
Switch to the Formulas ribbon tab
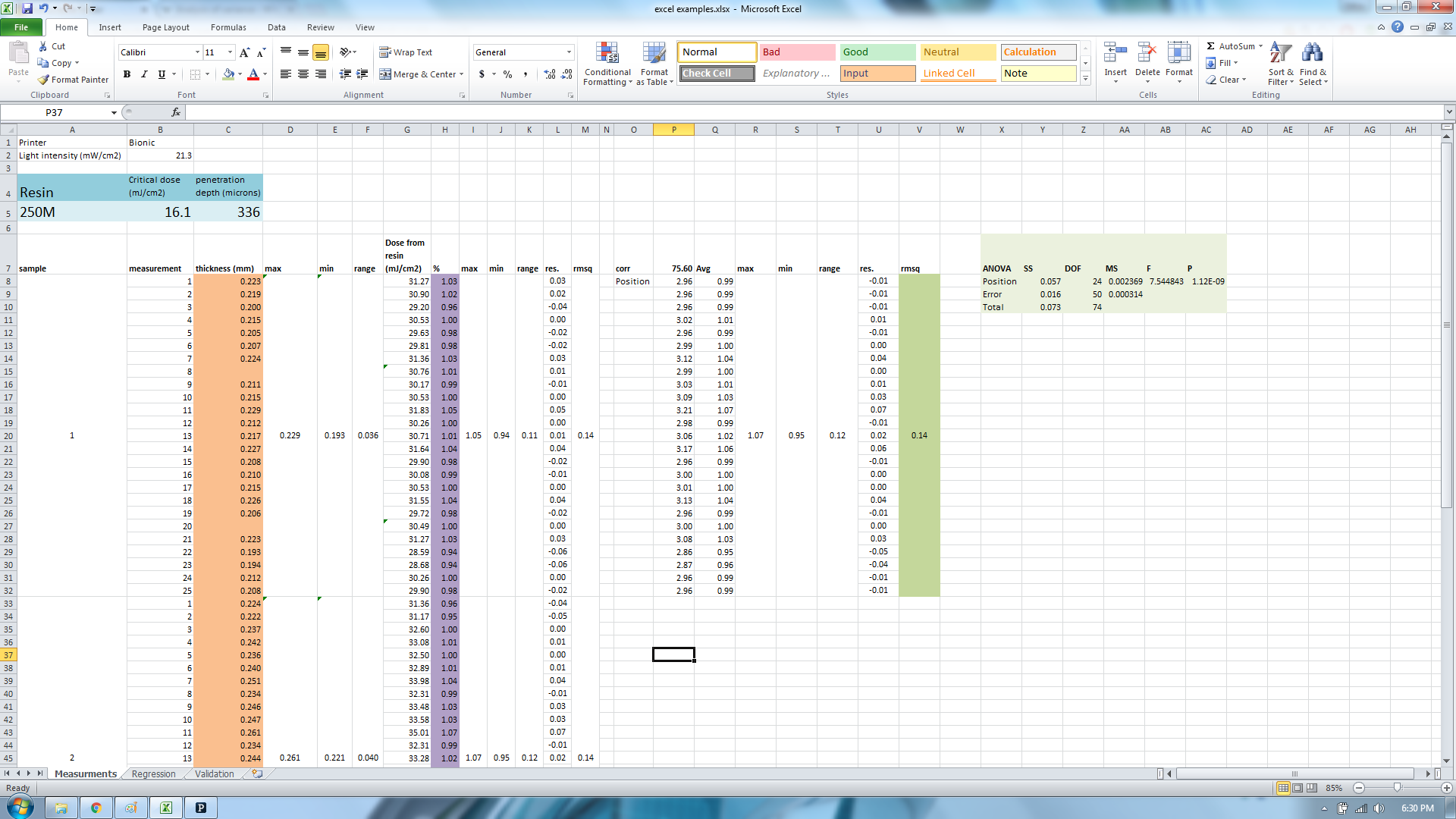pyautogui.click(x=228, y=27)
